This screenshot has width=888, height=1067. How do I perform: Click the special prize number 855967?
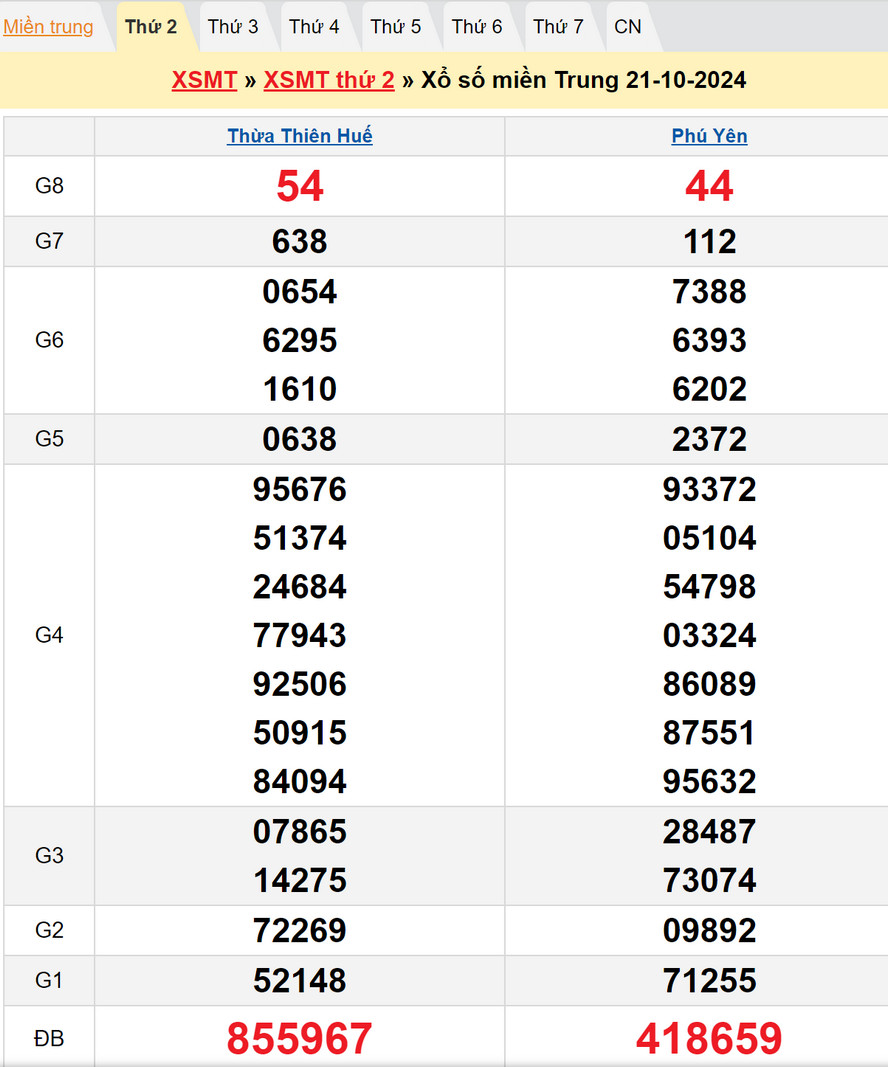coord(300,1039)
